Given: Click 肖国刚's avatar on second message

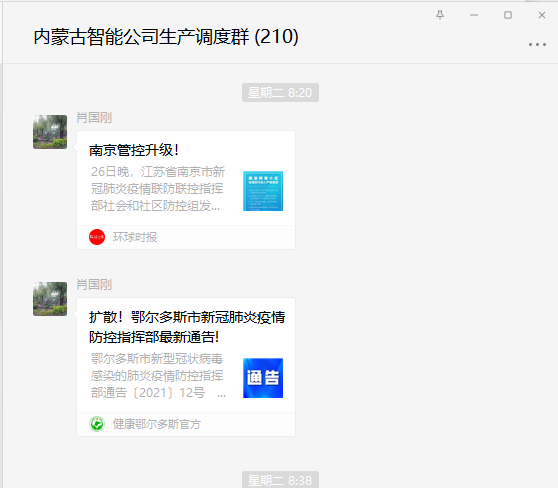Looking at the screenshot, I should click(x=50, y=299).
